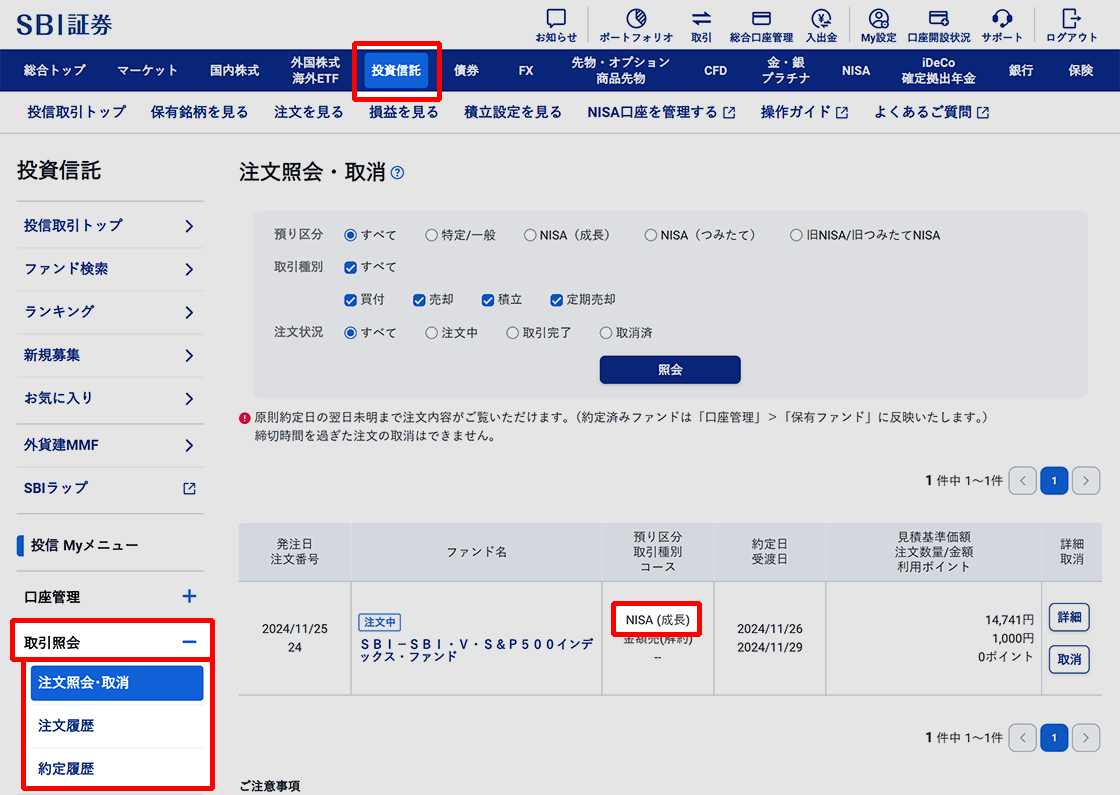The image size is (1120, 795).
Task: Select 特定/一般 radio button
Action: [431, 235]
